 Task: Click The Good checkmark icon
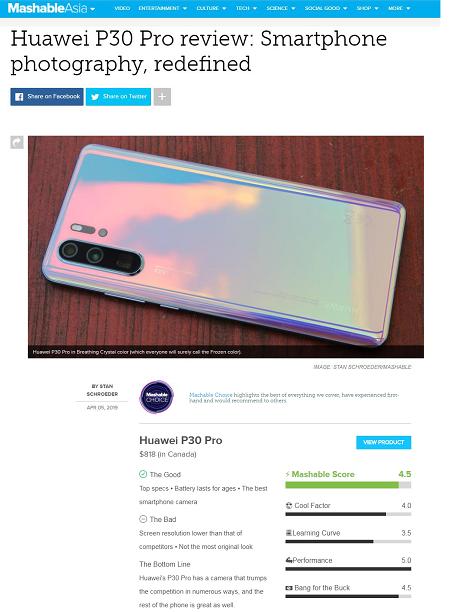(143, 474)
